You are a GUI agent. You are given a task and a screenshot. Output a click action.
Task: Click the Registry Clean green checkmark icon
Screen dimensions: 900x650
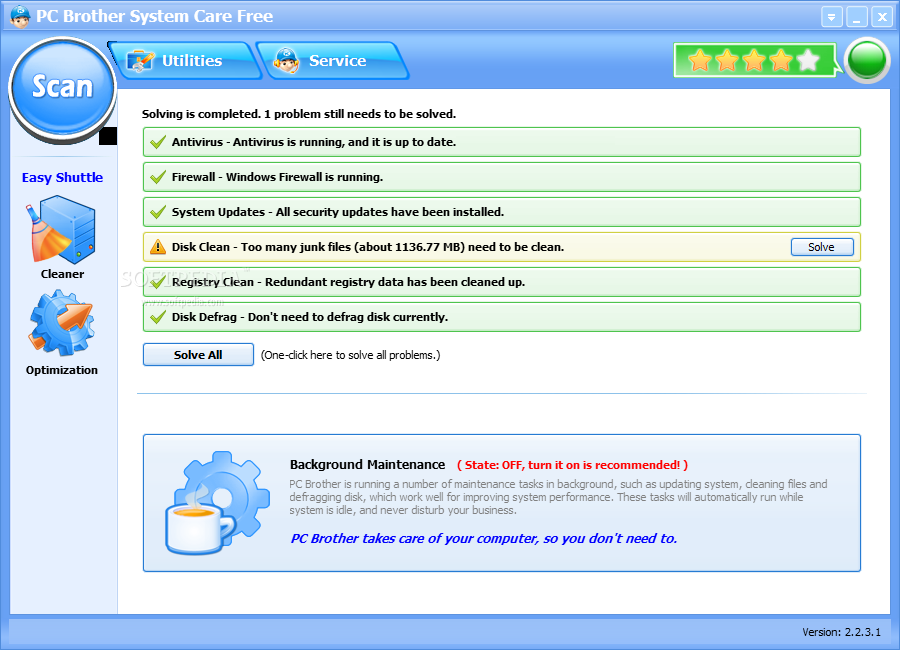(157, 282)
